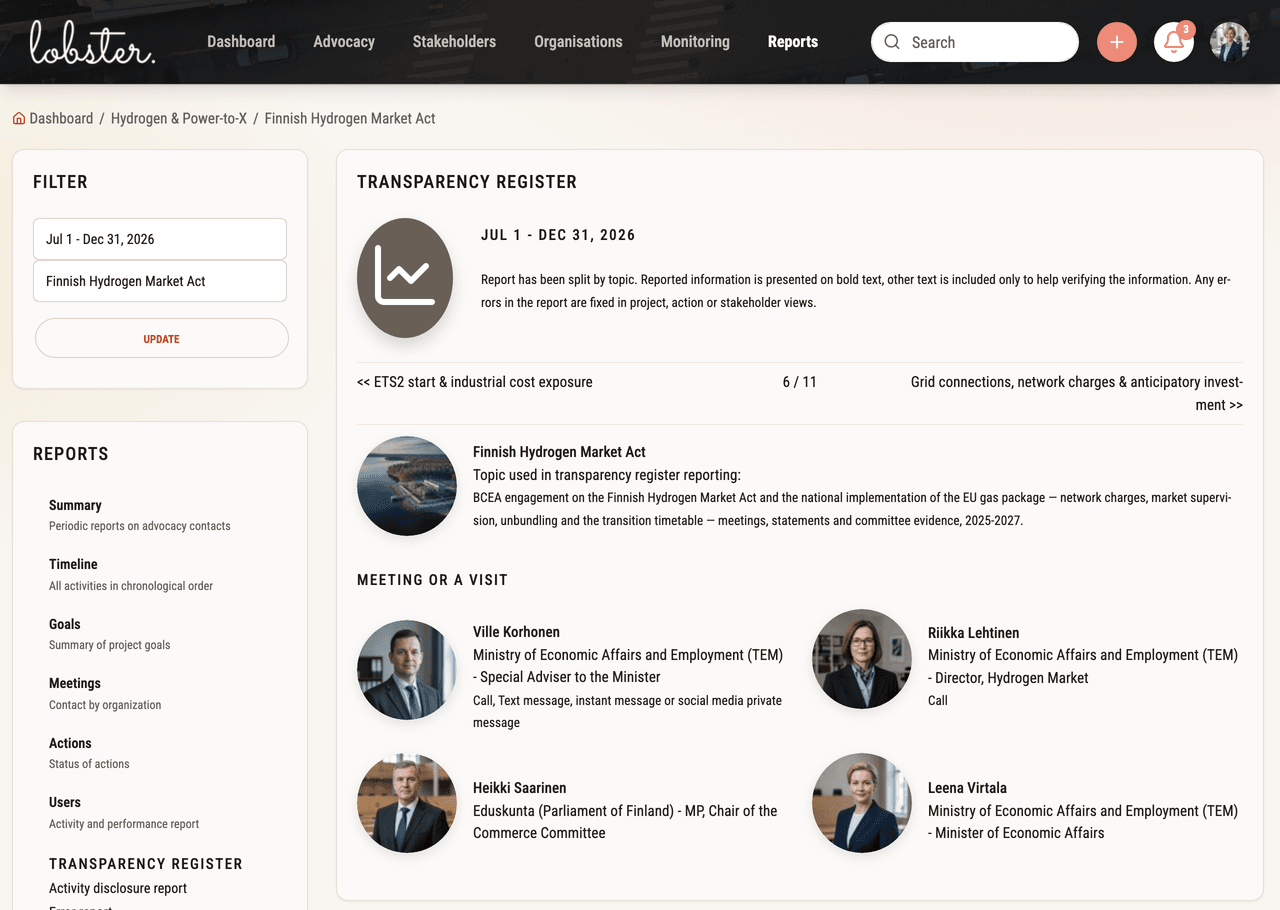This screenshot has width=1280, height=910.
Task: Click the 6 / 11 page indicator
Action: coord(800,382)
